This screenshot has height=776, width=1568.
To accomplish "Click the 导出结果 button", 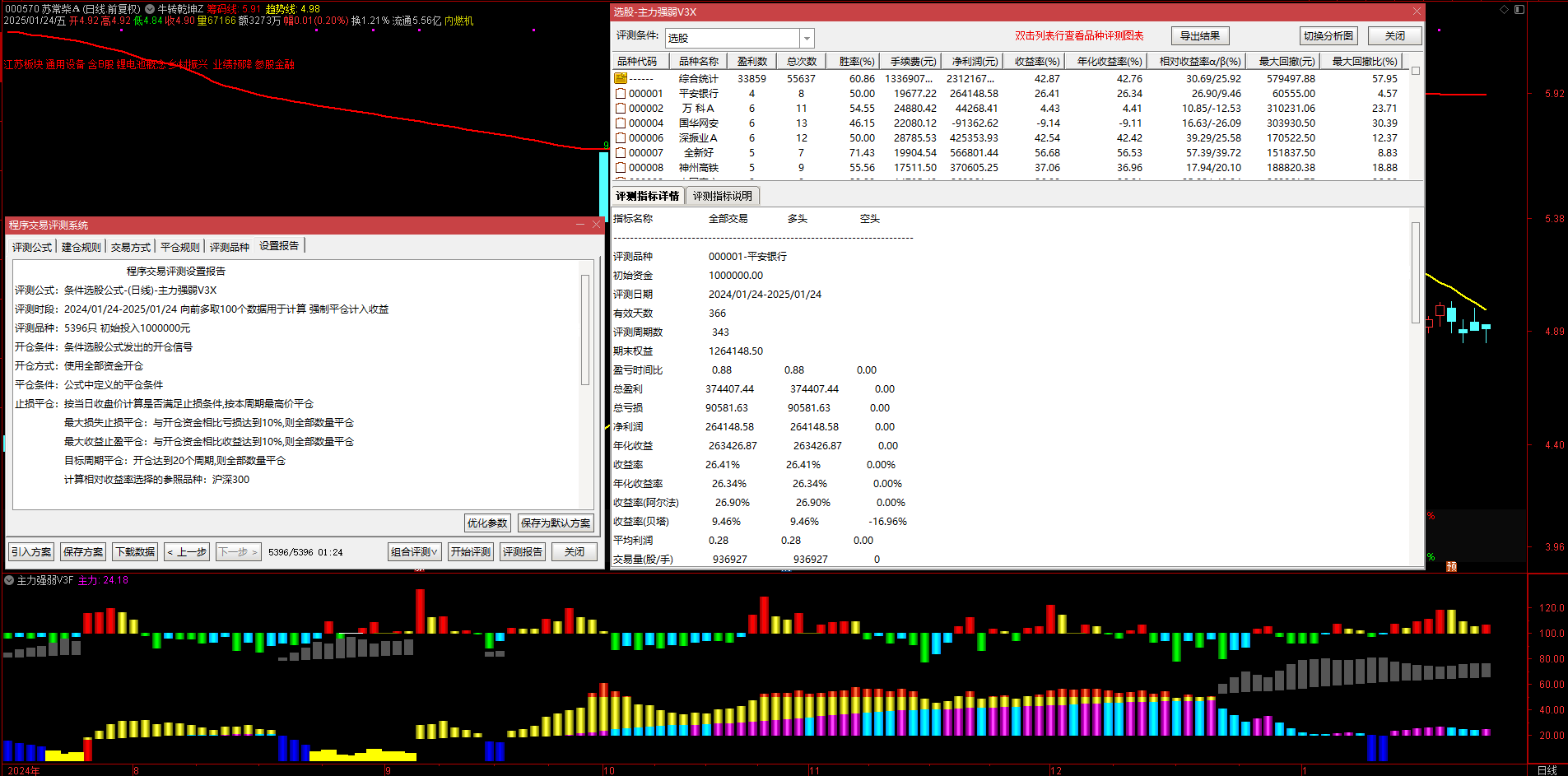I will 1200,35.
